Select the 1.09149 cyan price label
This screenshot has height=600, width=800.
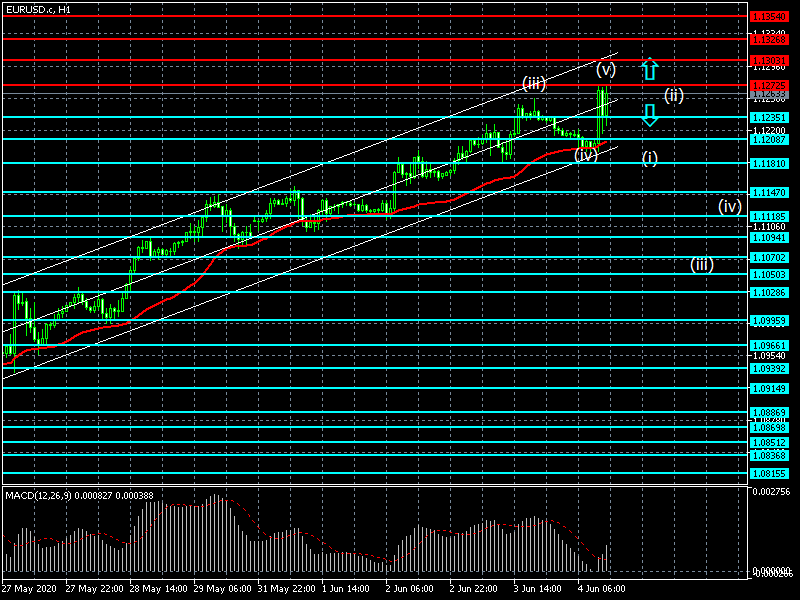pos(769,388)
